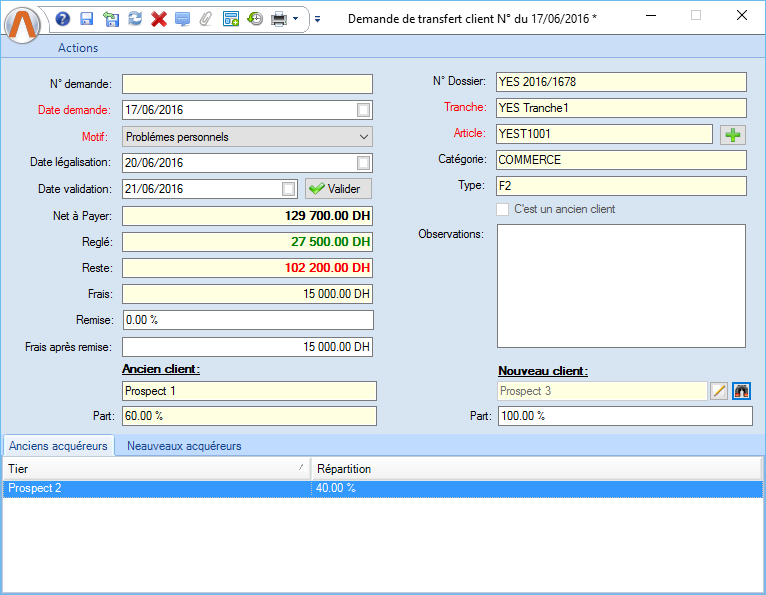Screen dimensions: 766x595
Task: Click the green plus next to Article
Action: [x=732, y=135]
